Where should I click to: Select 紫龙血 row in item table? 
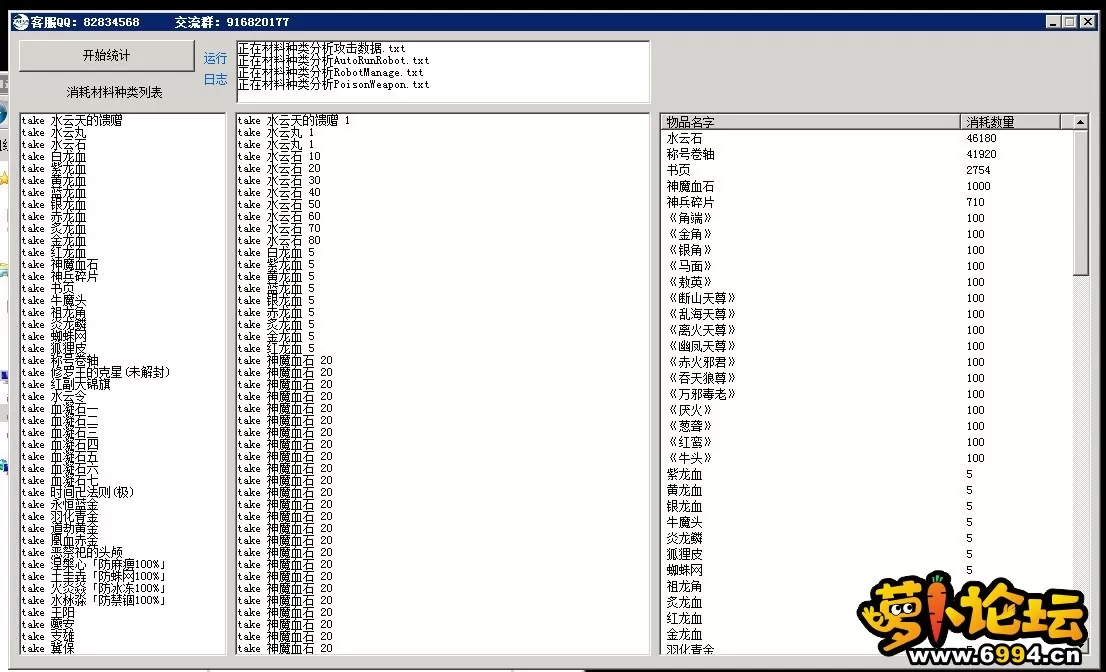tap(868, 474)
